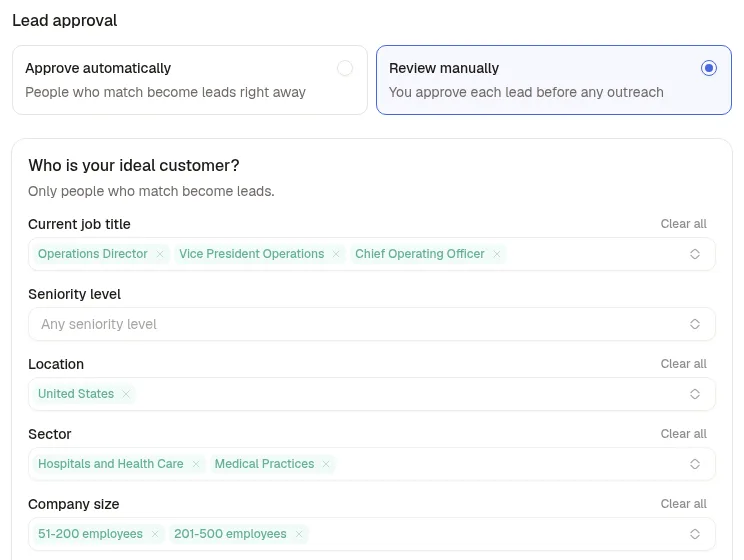Image resolution: width=744 pixels, height=560 pixels.
Task: Click the Any seniority level field
Action: pyautogui.click(x=372, y=324)
